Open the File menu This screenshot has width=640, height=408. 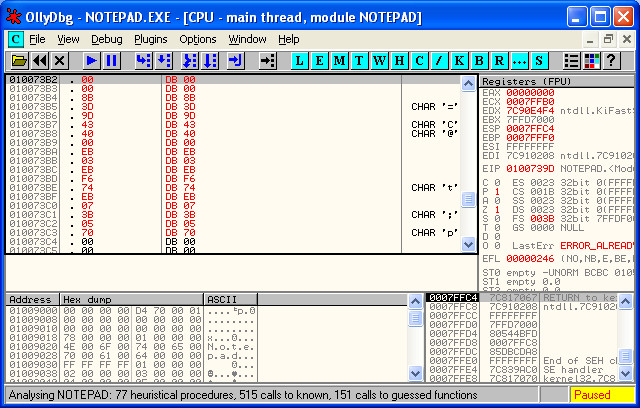coord(37,40)
